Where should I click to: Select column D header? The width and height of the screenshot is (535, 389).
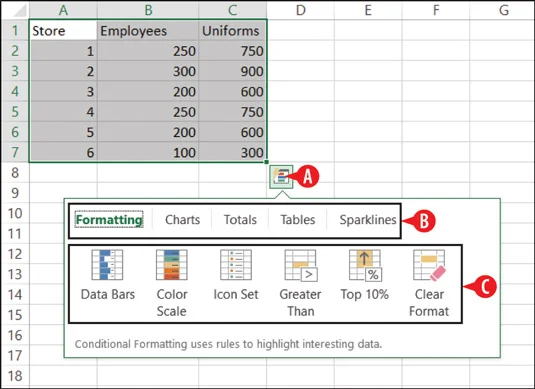[301, 10]
